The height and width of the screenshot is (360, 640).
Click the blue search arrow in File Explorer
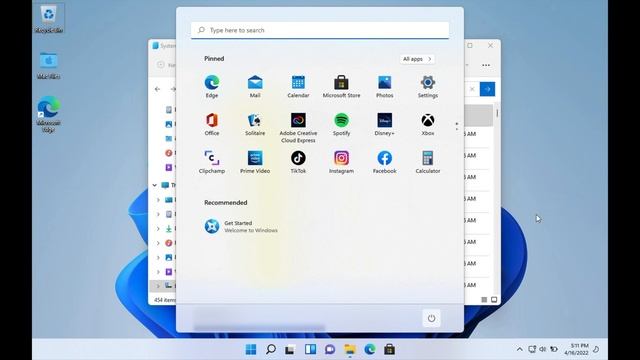487,89
